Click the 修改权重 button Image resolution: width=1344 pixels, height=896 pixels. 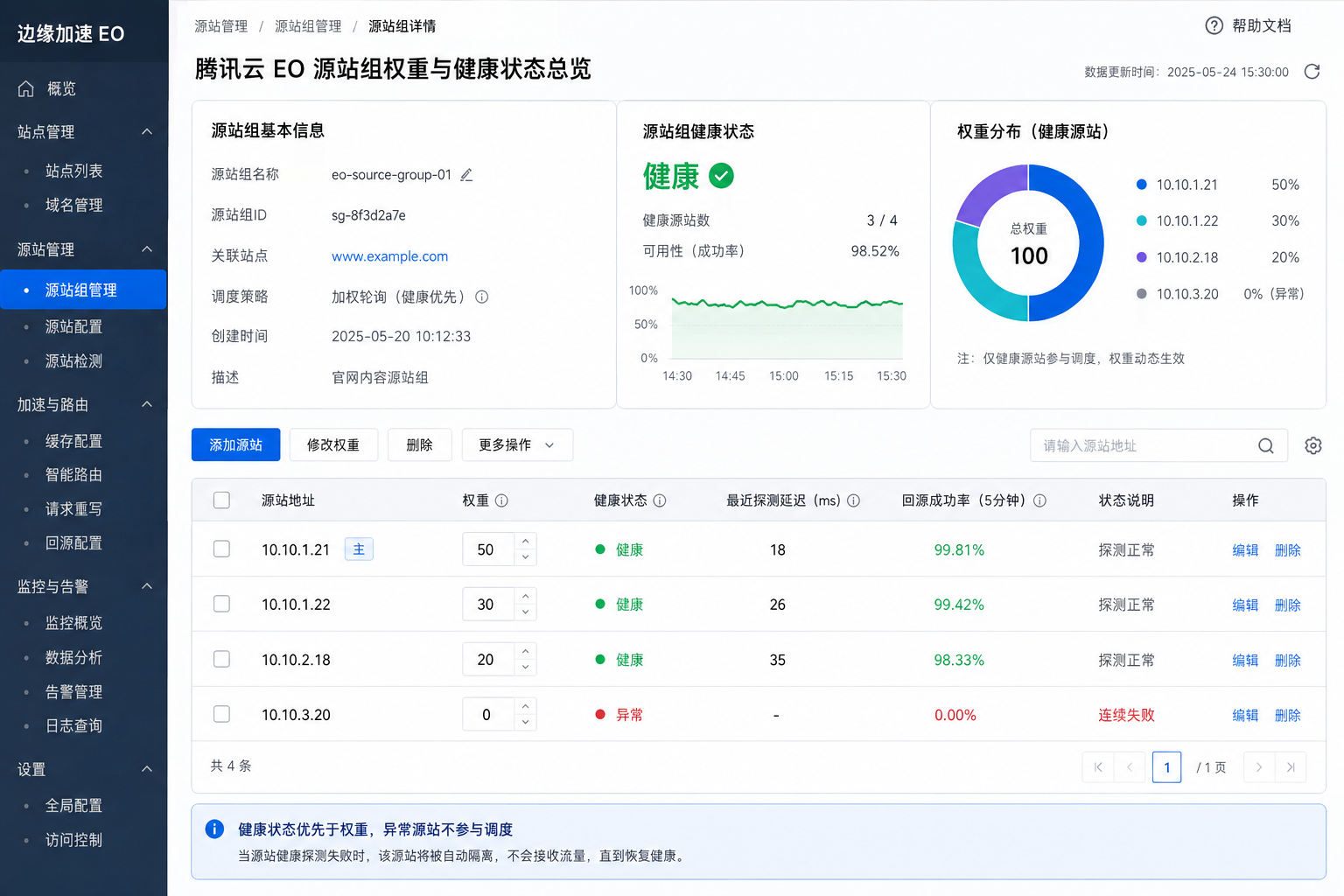click(x=333, y=444)
